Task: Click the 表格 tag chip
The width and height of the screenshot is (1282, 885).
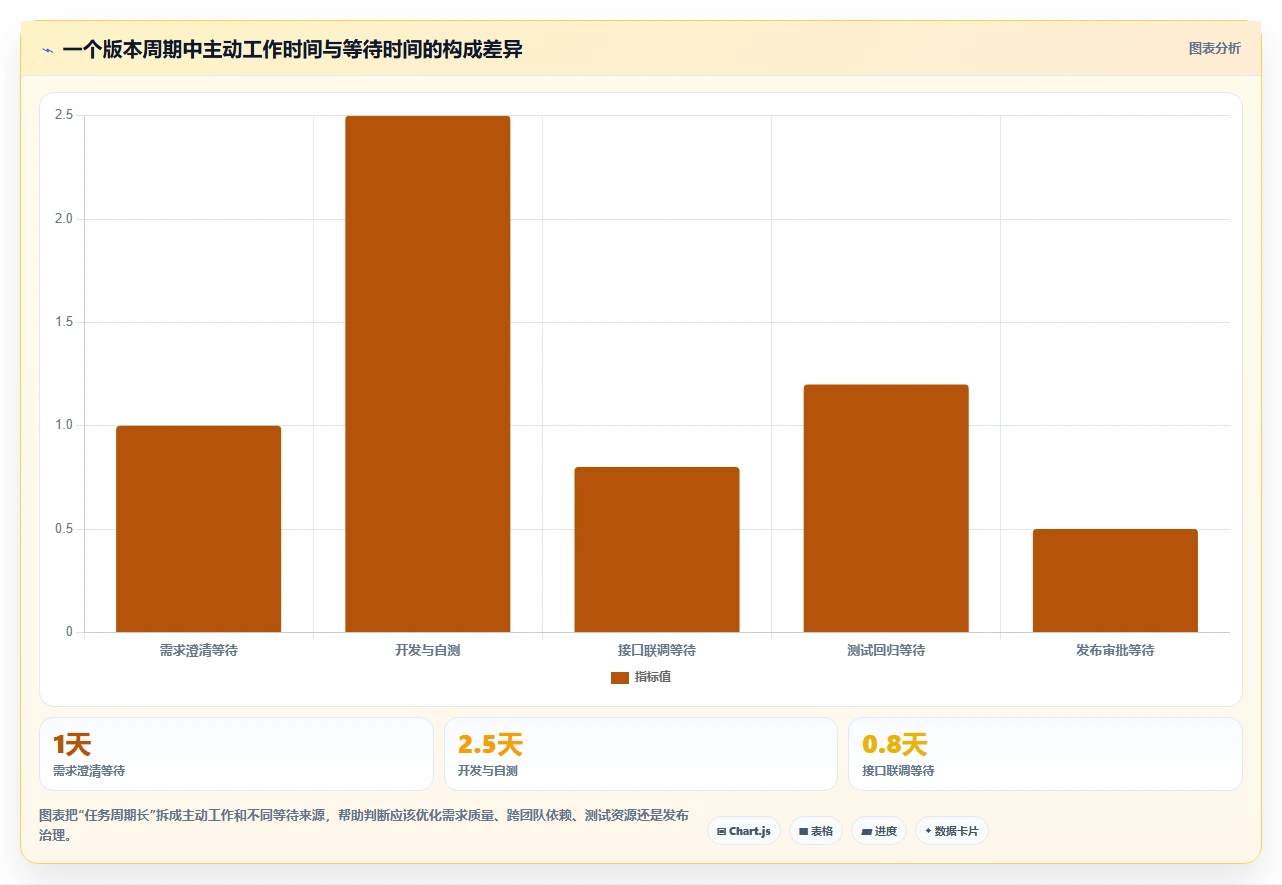Action: tap(816, 831)
